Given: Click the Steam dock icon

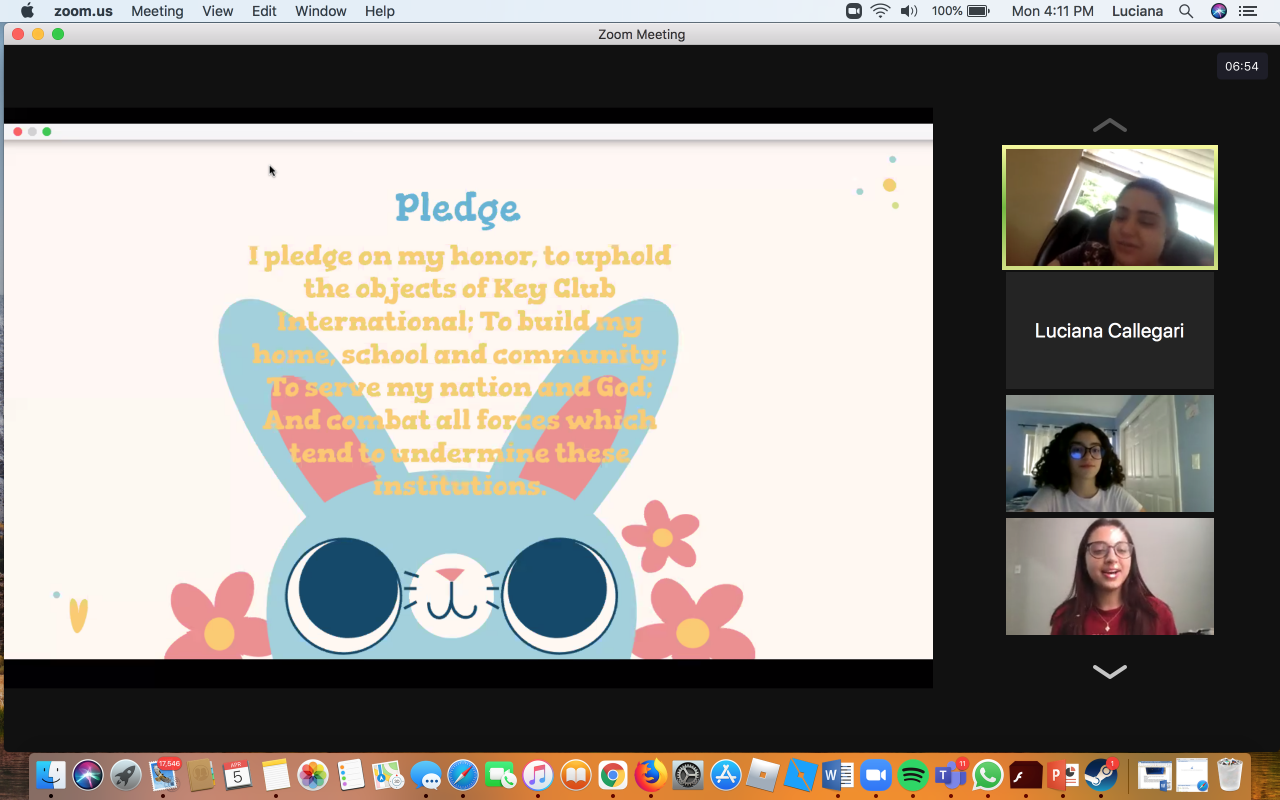Looking at the screenshot, I should tap(1100, 775).
